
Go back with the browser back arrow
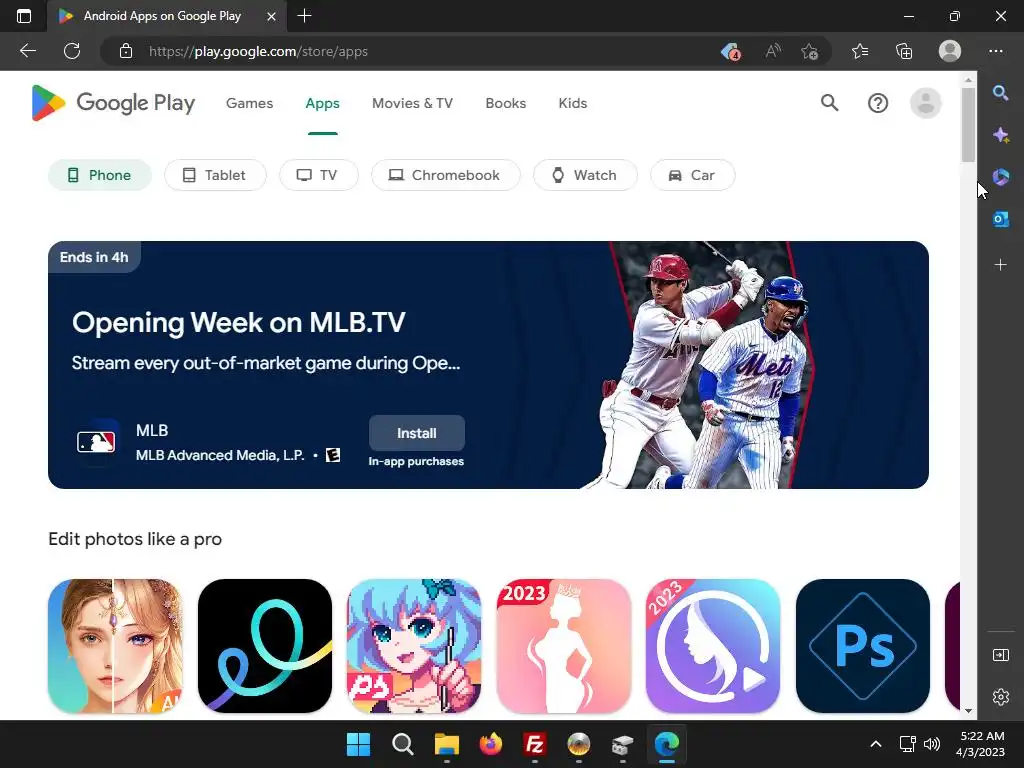coord(27,51)
